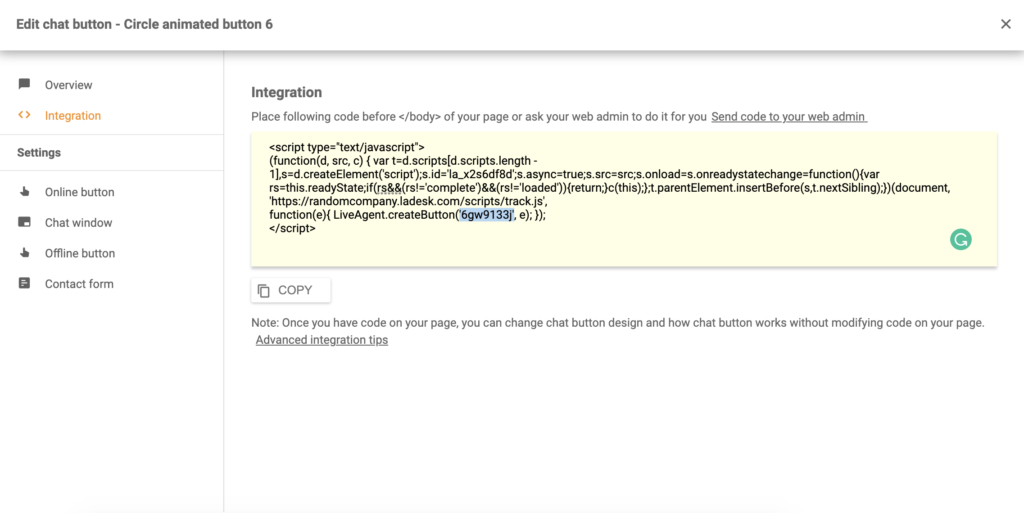The image size is (1024, 513).
Task: Click the highlighted button ID 6gw9133j
Action: pos(486,214)
